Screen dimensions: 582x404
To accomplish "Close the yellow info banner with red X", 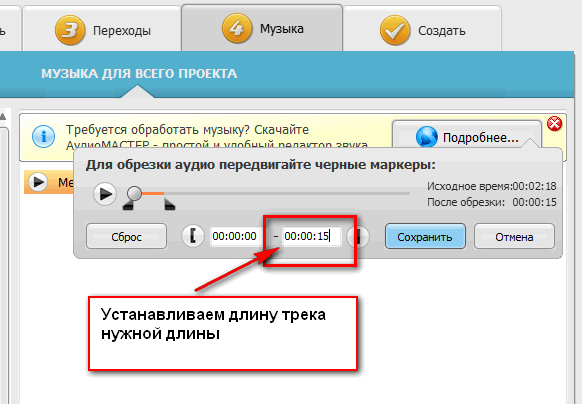I will pyautogui.click(x=555, y=123).
